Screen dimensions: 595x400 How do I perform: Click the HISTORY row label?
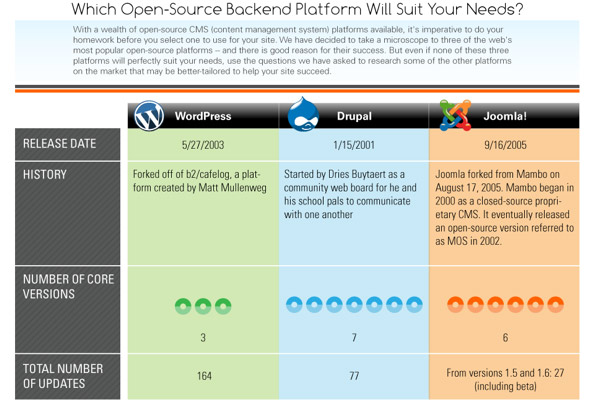[45, 175]
